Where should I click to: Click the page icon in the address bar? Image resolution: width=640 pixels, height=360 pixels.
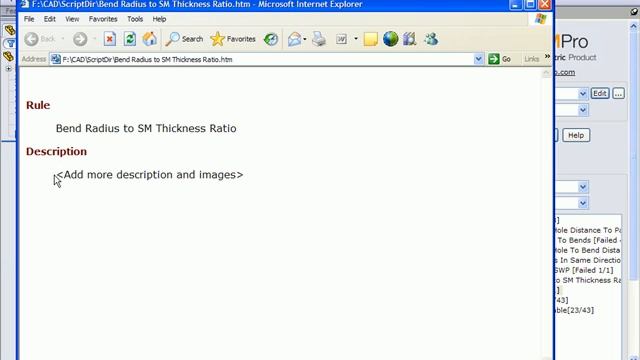[56, 59]
